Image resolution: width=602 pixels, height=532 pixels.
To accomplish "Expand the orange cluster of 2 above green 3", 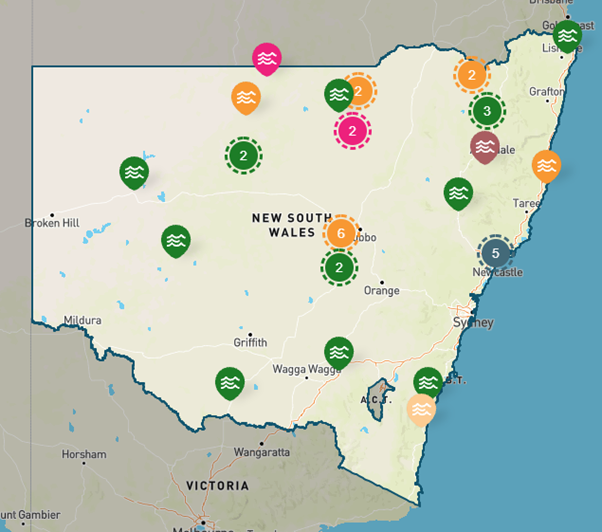I will point(472,74).
